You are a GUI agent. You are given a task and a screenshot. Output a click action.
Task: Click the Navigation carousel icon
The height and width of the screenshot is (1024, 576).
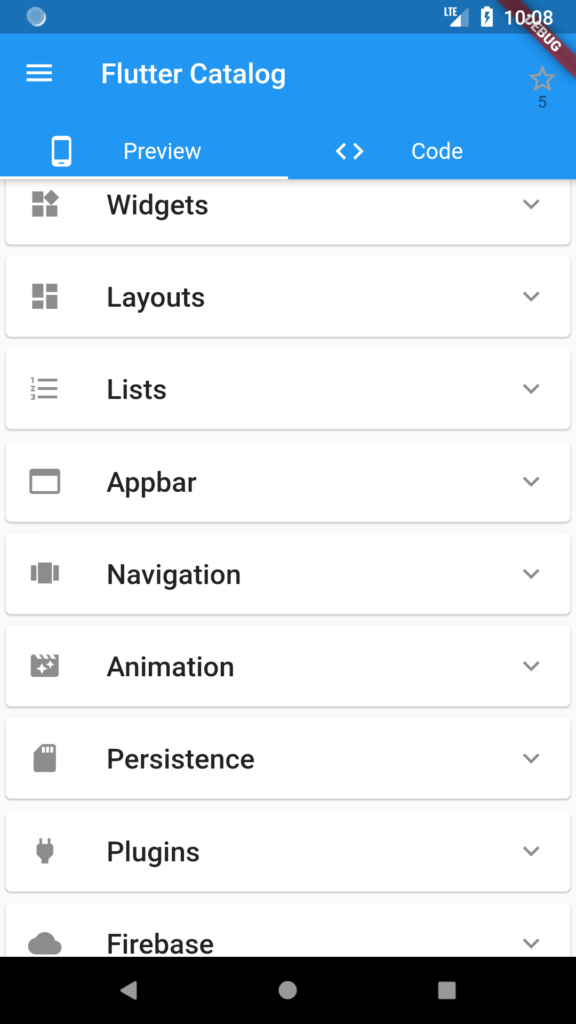(44, 573)
